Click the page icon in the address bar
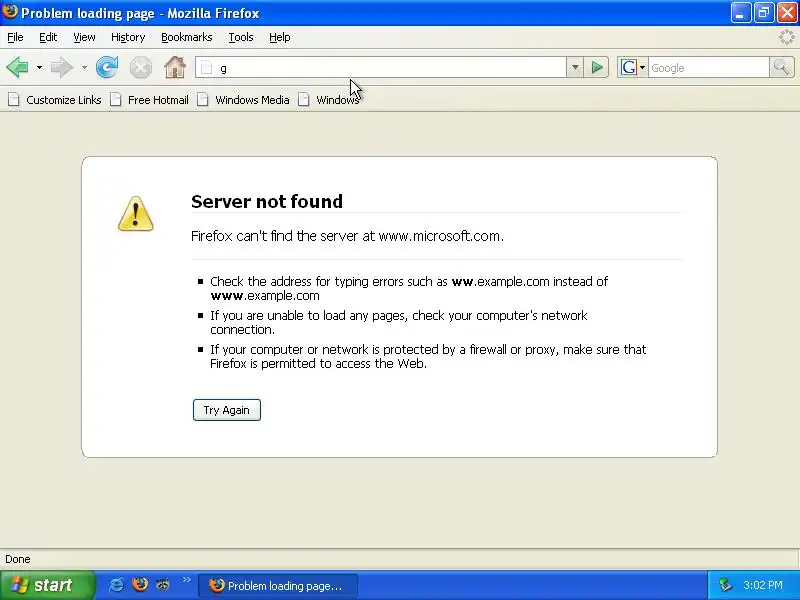This screenshot has width=800, height=600. pyautogui.click(x=206, y=67)
